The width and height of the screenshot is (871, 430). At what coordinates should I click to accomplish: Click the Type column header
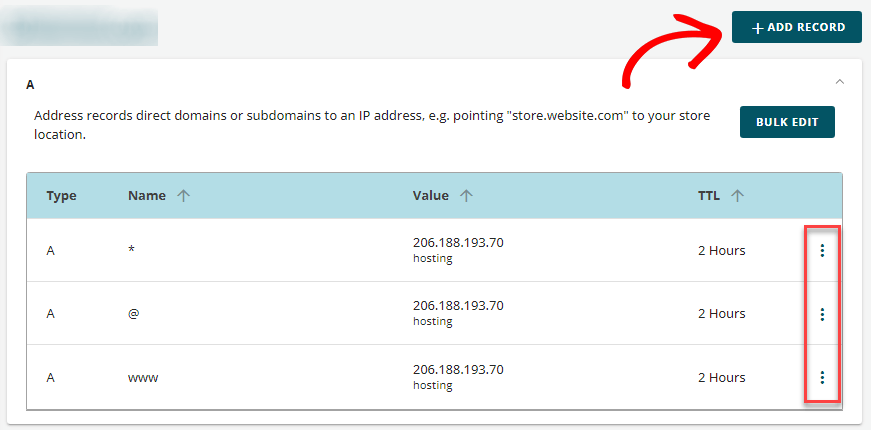click(x=61, y=196)
